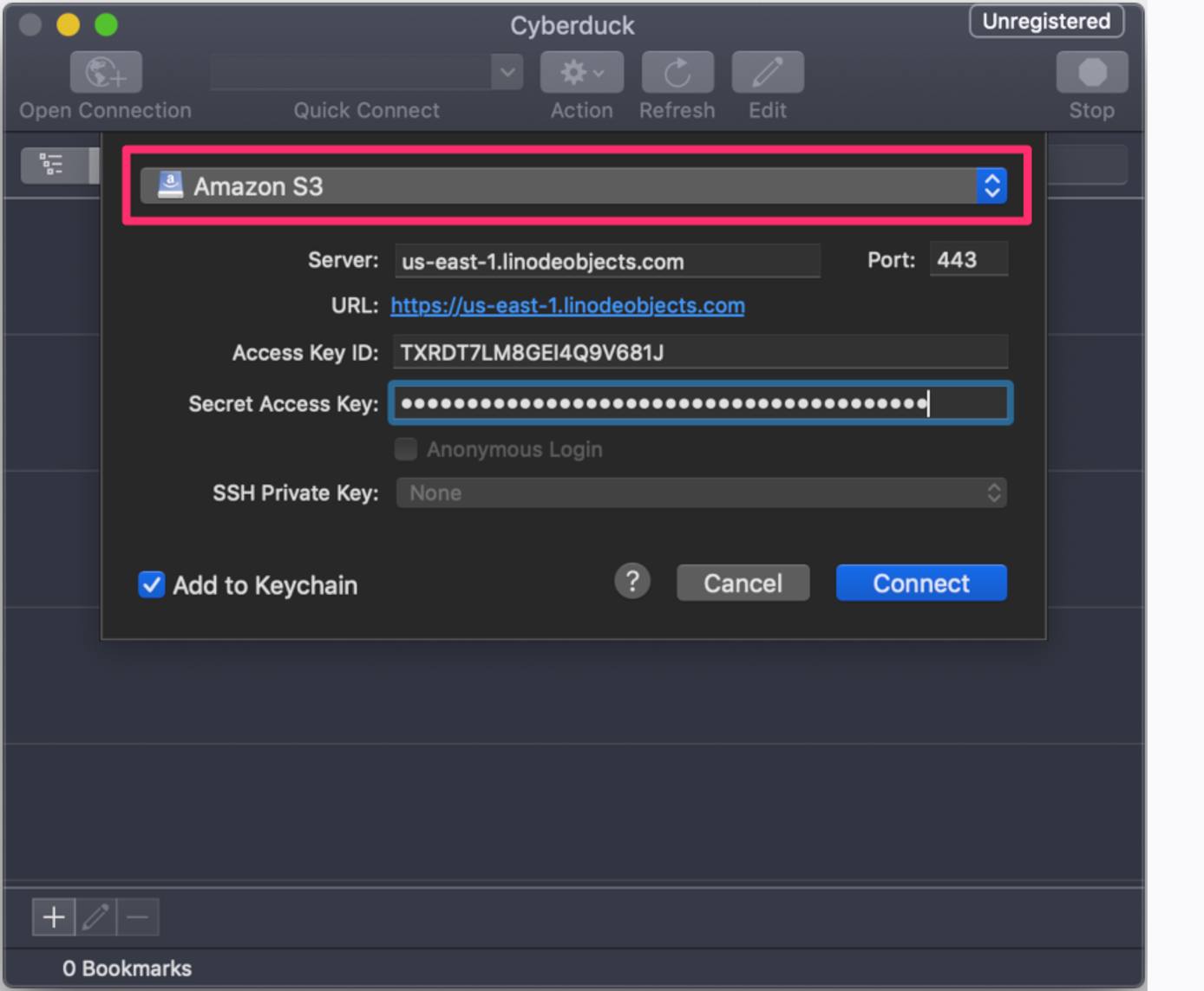Viewport: 1204px width, 991px height.
Task: Uncheck Add to Keychain
Action: click(x=151, y=584)
